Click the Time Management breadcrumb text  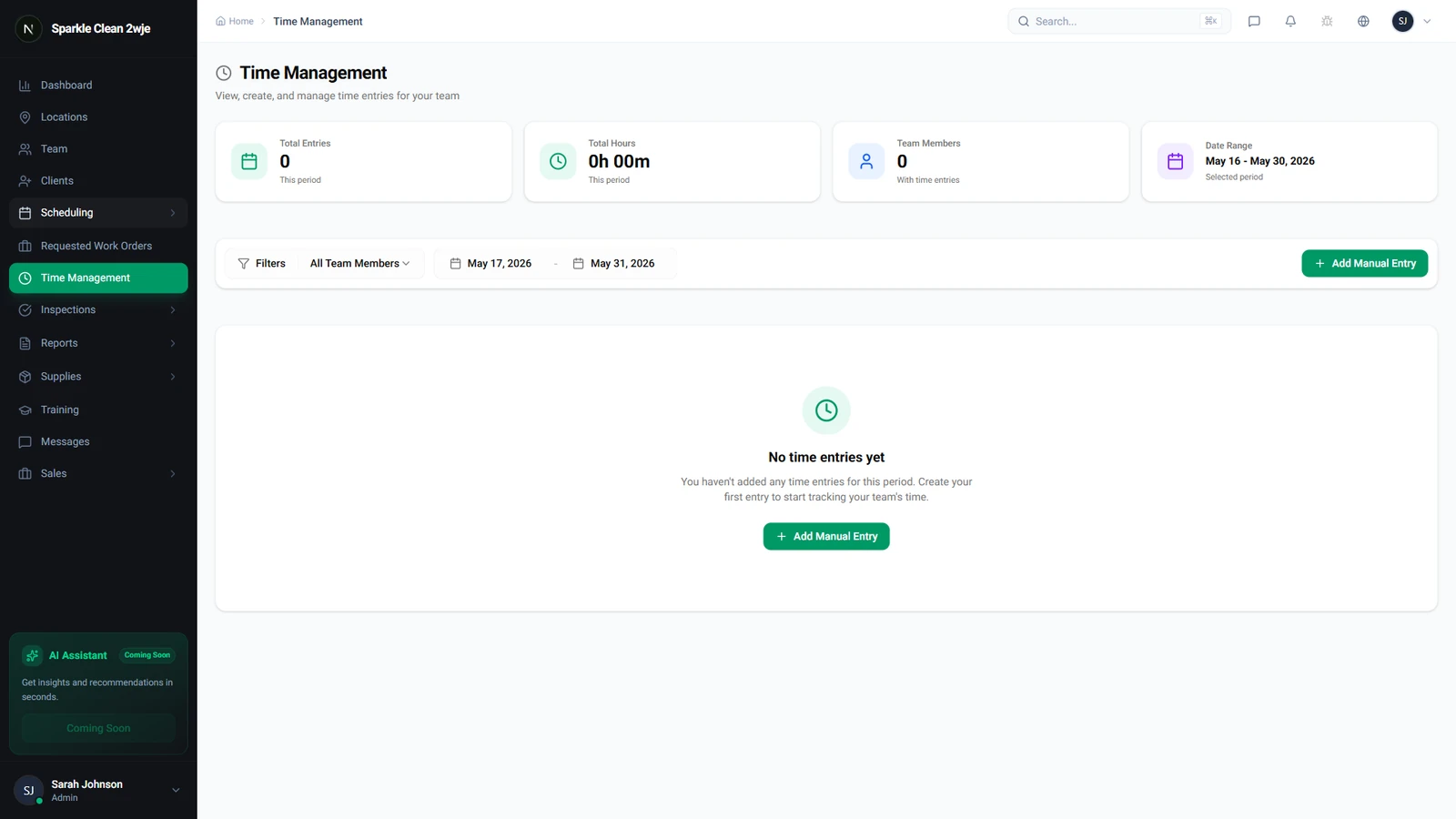click(318, 21)
